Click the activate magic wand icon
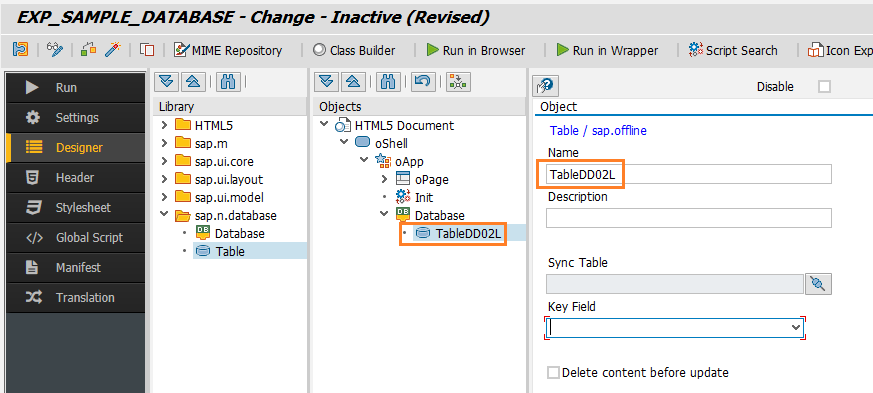 tap(113, 50)
